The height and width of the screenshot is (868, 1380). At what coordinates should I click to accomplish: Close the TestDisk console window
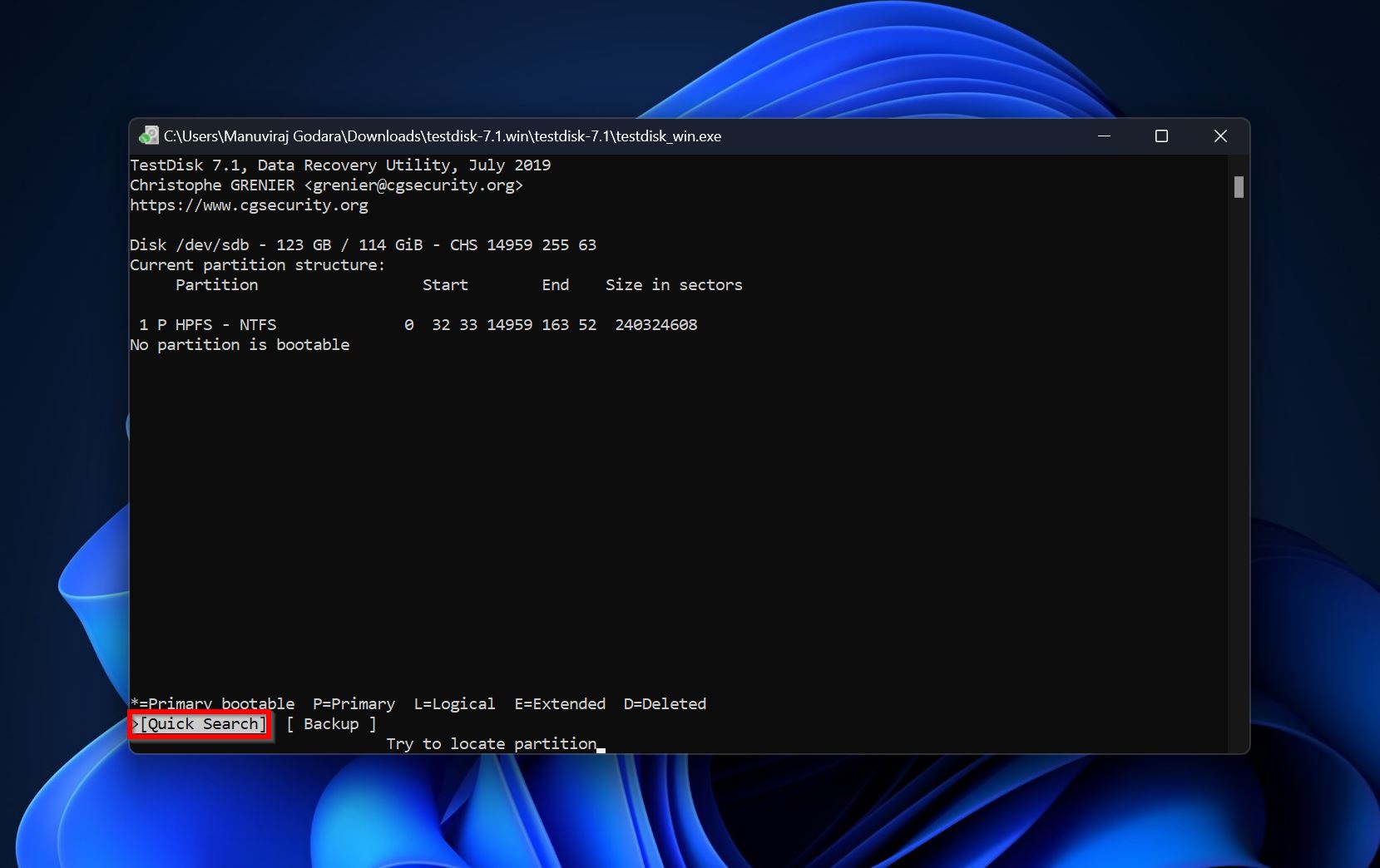1220,136
